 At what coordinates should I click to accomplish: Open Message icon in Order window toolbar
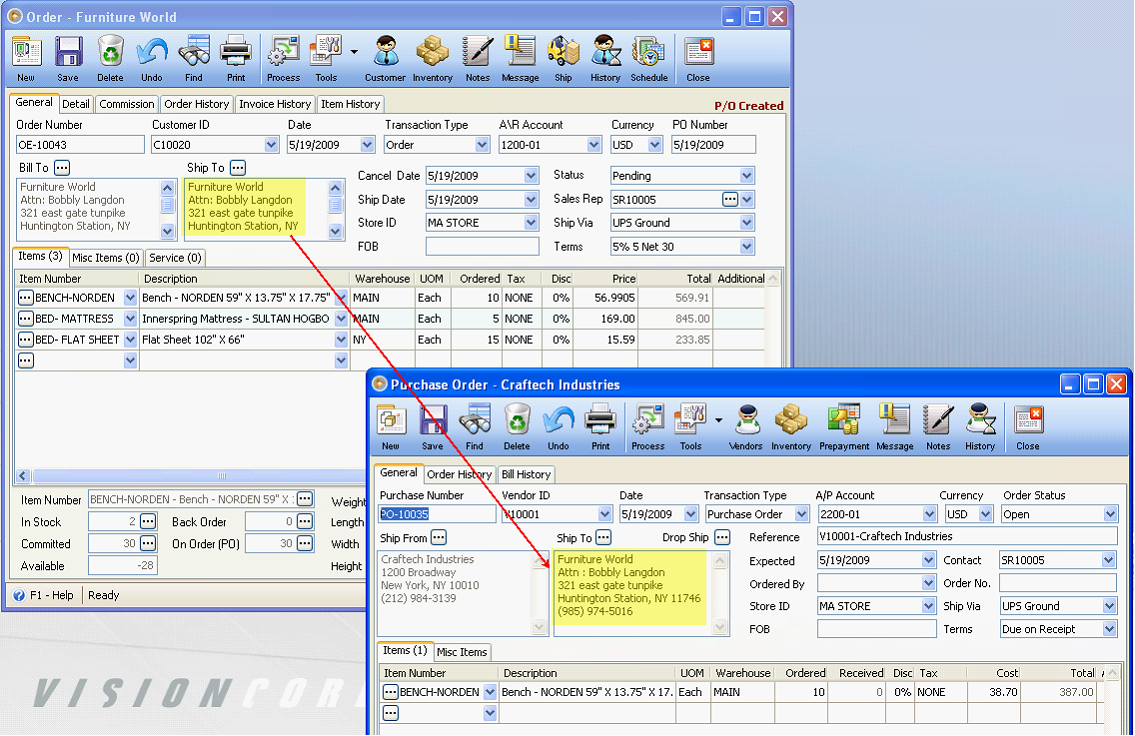coord(520,59)
